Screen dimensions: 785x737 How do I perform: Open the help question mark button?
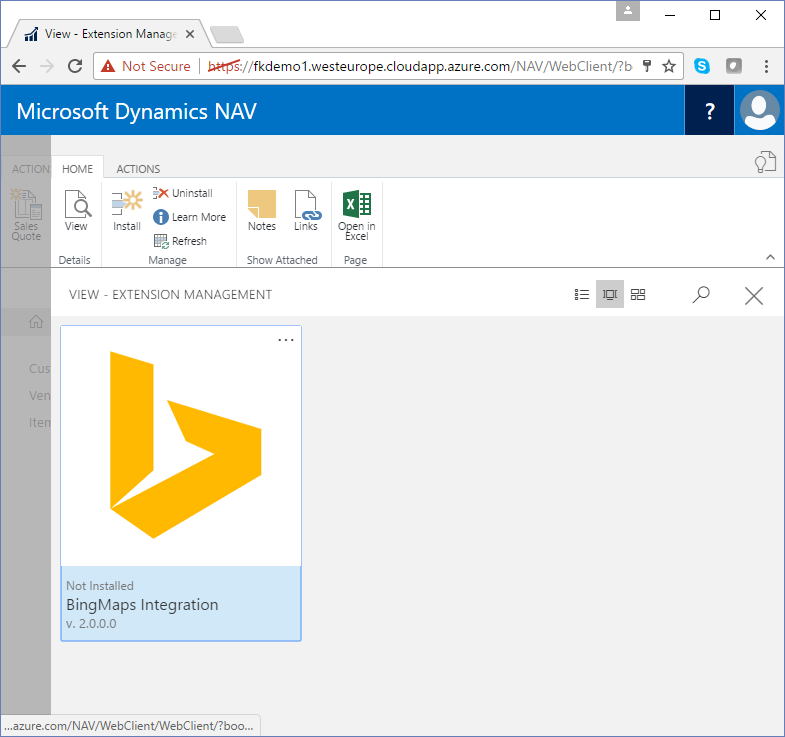[710, 110]
